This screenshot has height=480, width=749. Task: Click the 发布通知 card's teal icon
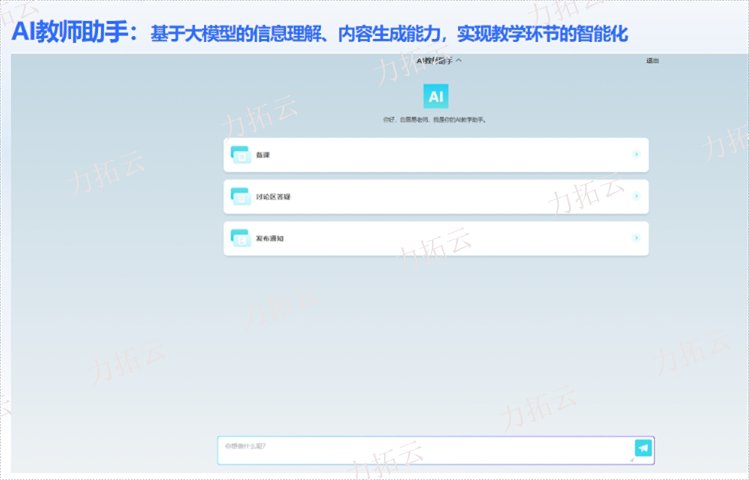pos(240,238)
